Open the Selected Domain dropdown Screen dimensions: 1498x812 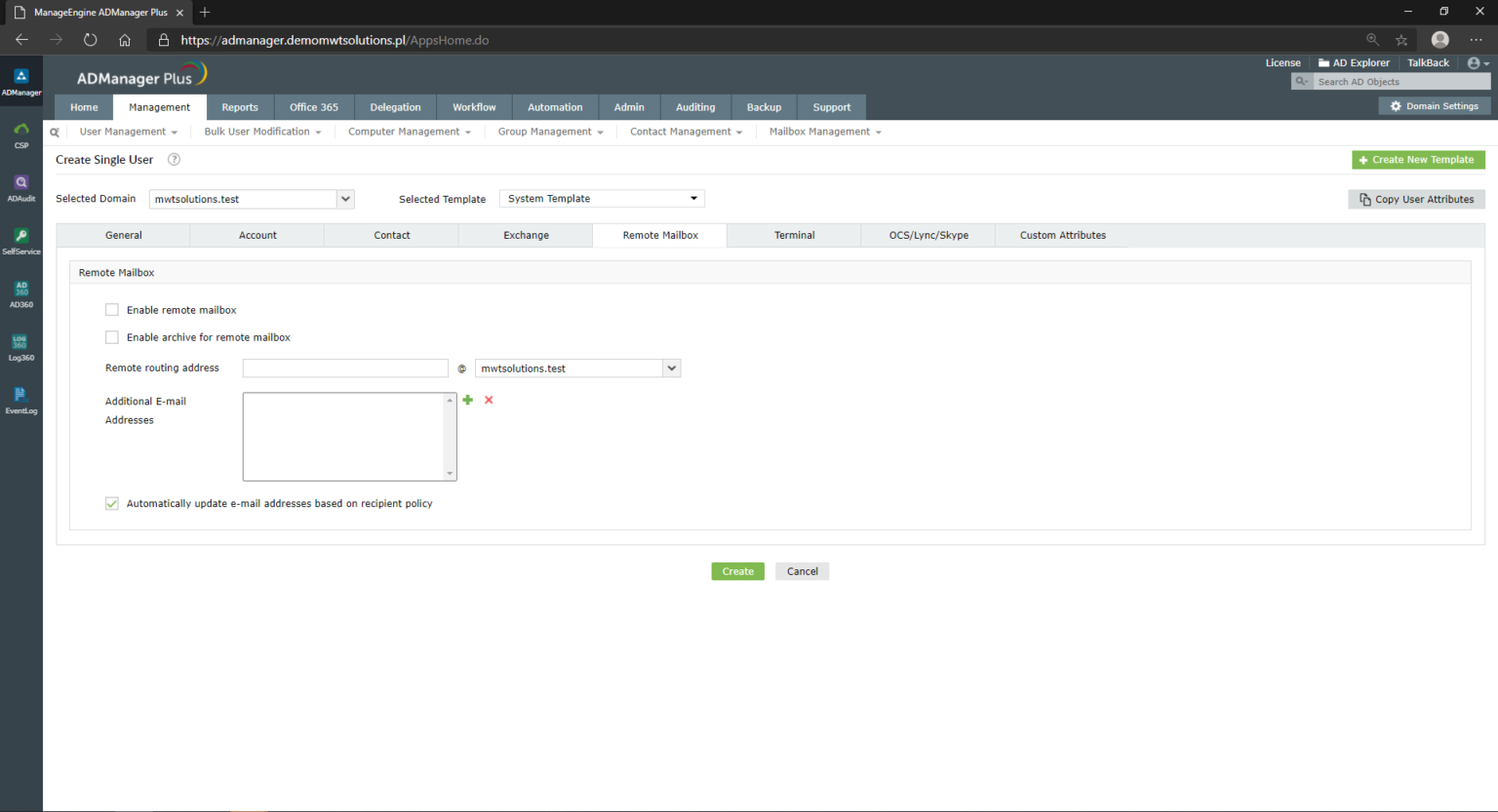point(345,199)
